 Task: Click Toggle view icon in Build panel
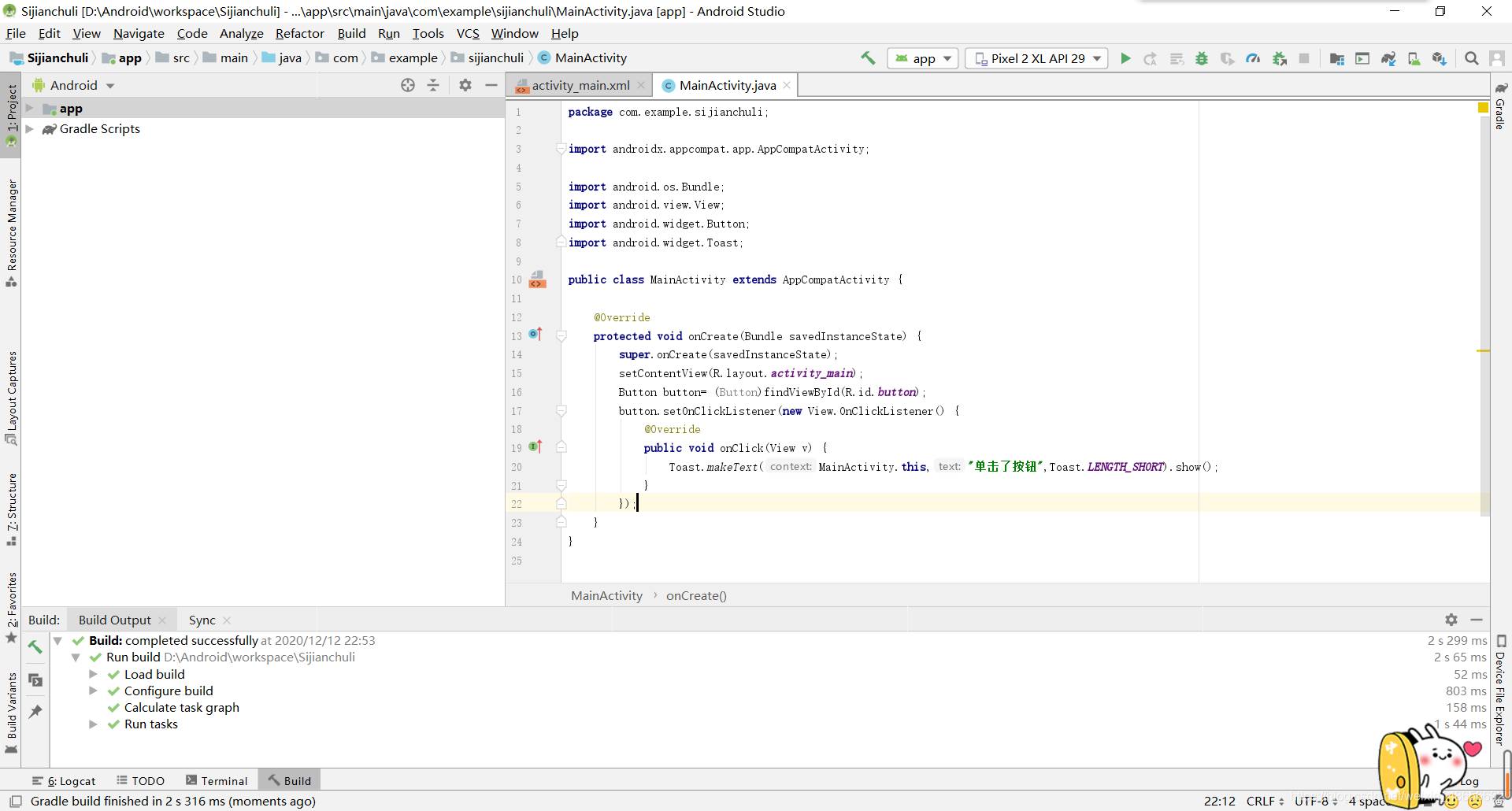coord(35,680)
